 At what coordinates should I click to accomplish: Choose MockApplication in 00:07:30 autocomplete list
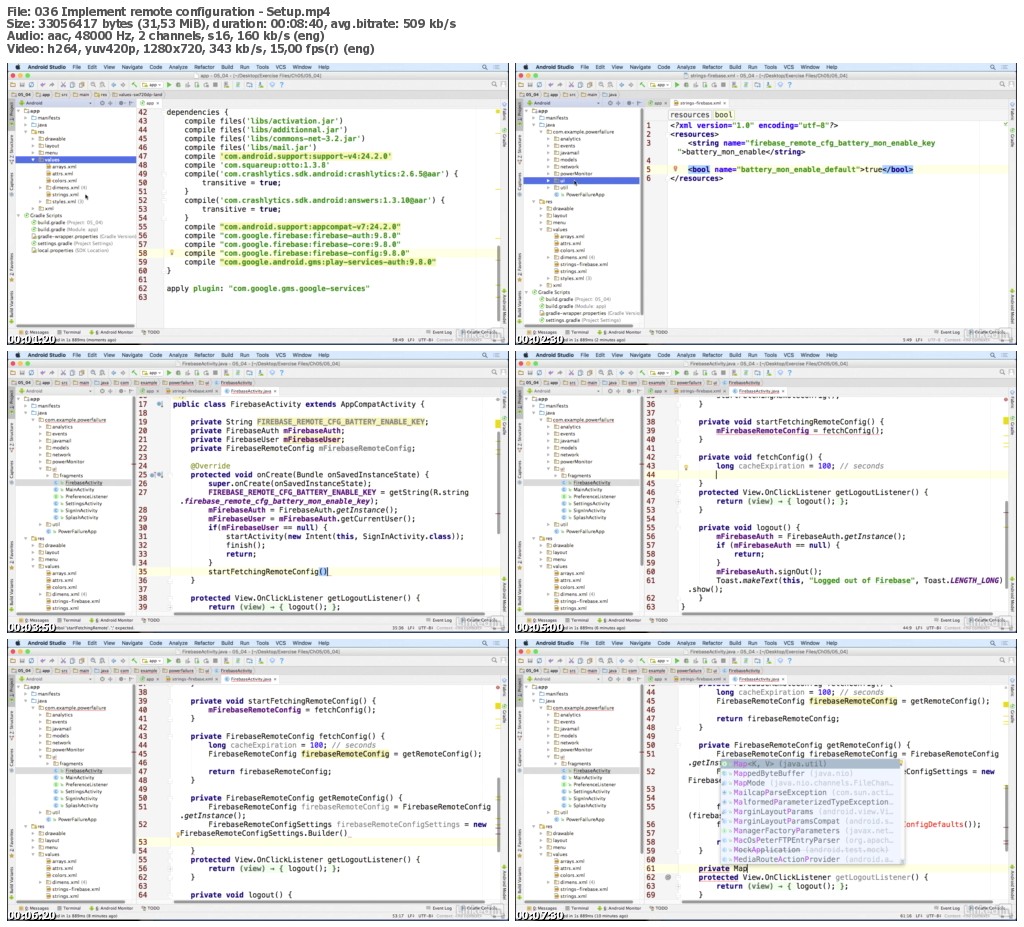[812, 849]
